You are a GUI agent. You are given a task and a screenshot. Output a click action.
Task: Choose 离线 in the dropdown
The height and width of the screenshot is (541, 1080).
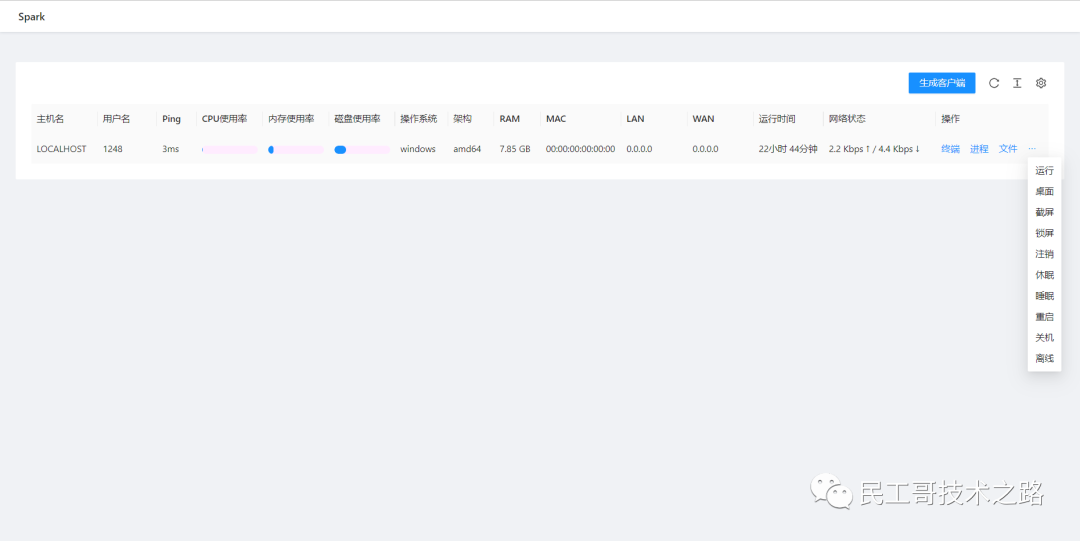(x=1044, y=358)
